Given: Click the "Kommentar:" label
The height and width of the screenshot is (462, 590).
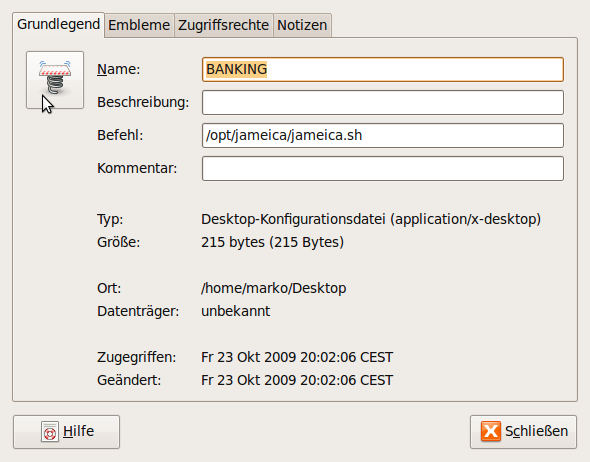Looking at the screenshot, I should click(137, 168).
